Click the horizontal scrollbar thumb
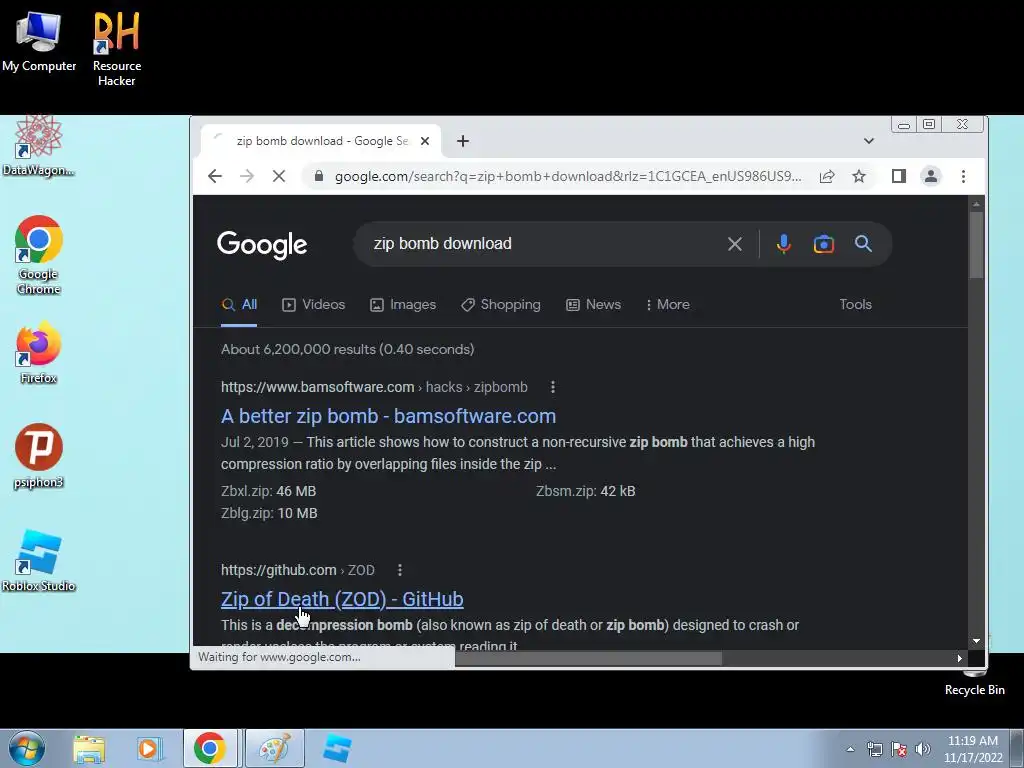This screenshot has height=768, width=1024. (588, 658)
